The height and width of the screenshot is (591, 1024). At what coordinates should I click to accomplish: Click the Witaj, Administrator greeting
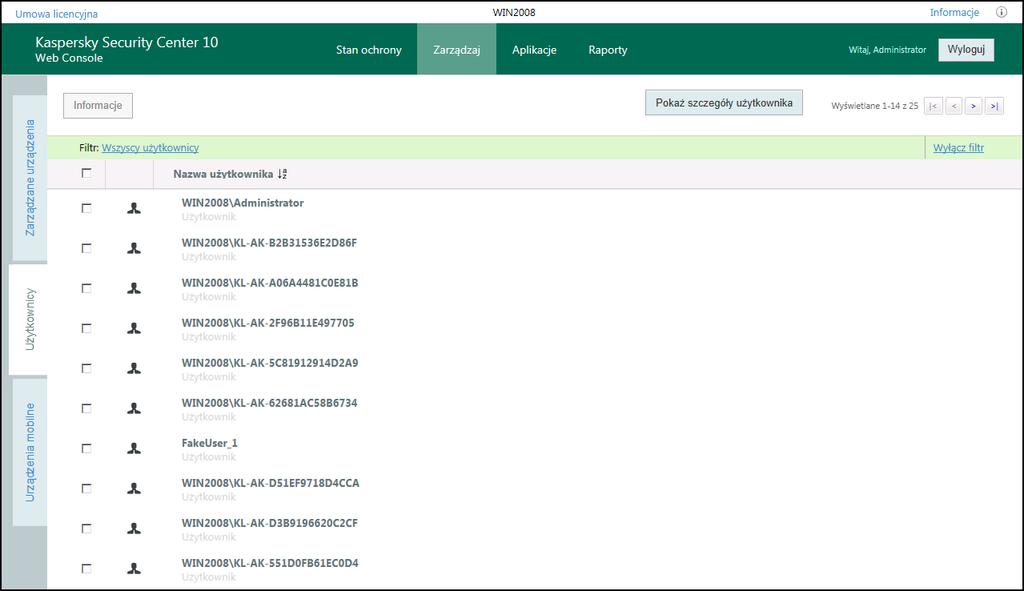887,50
